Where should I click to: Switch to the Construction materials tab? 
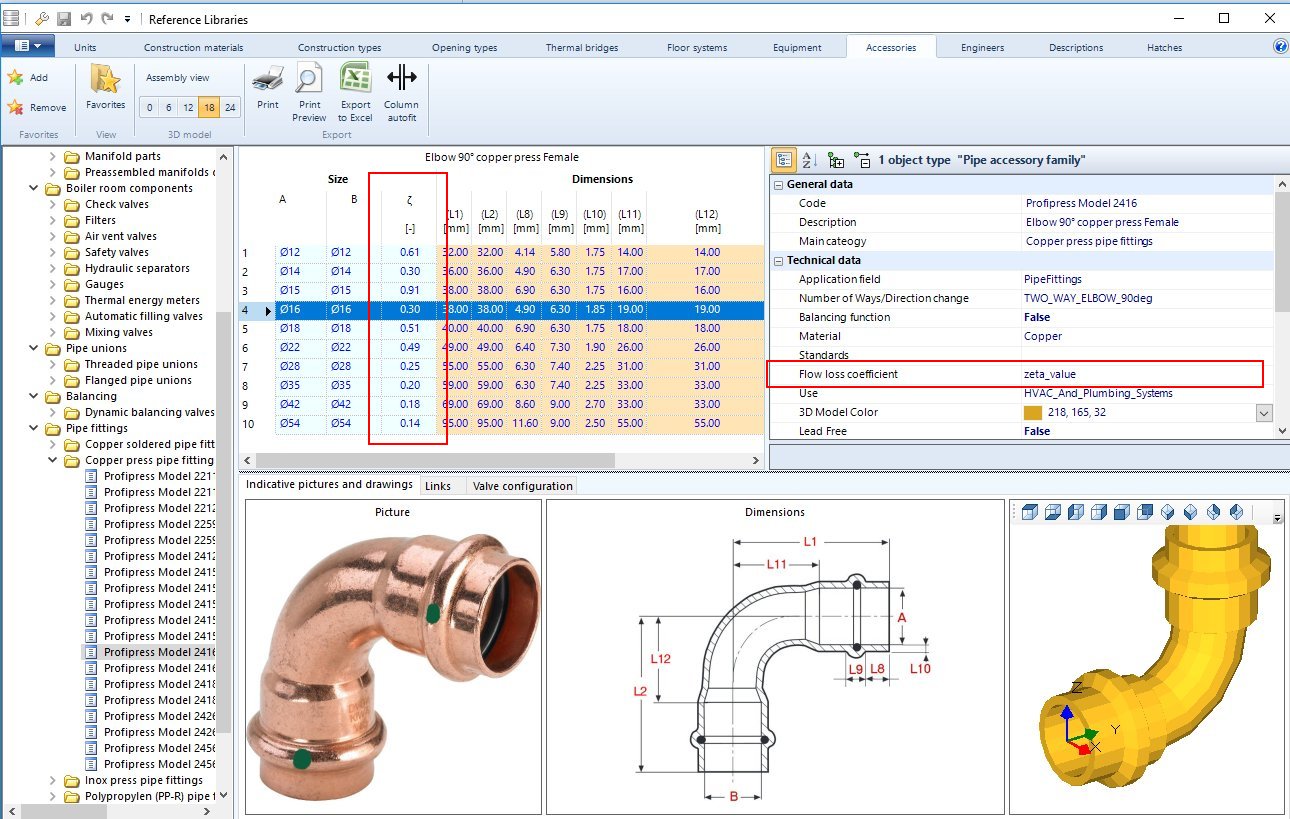[193, 47]
